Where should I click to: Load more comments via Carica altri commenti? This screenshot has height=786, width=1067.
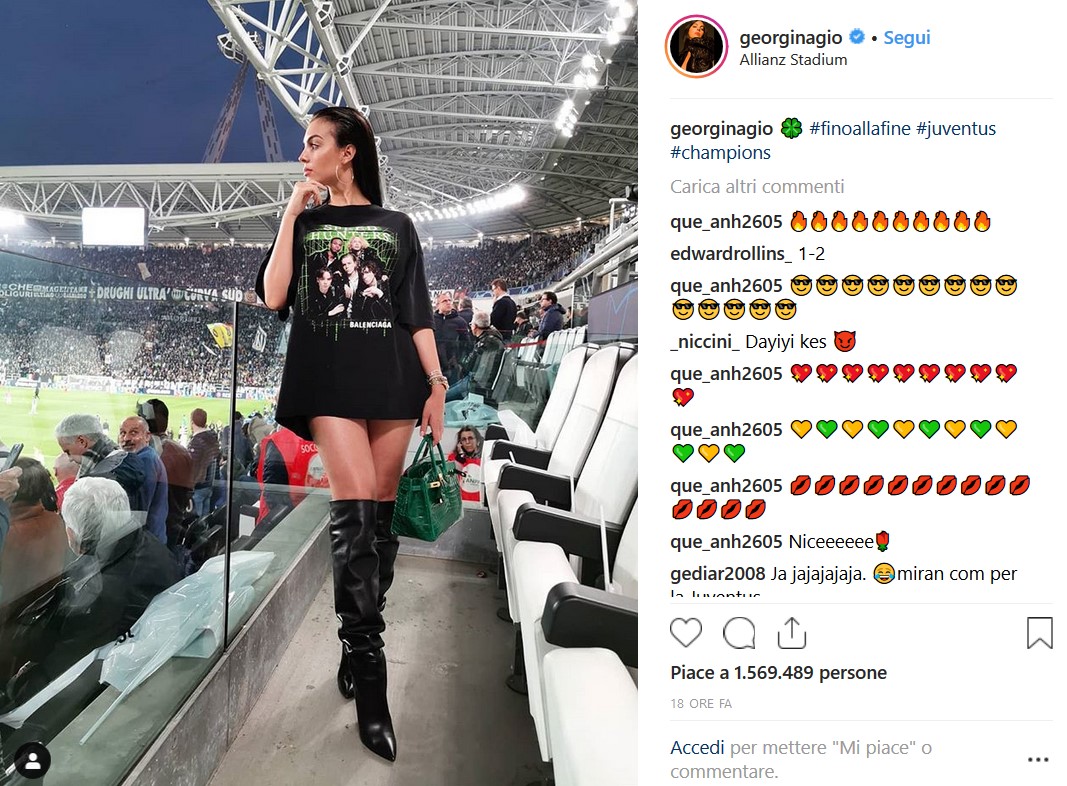tap(757, 187)
